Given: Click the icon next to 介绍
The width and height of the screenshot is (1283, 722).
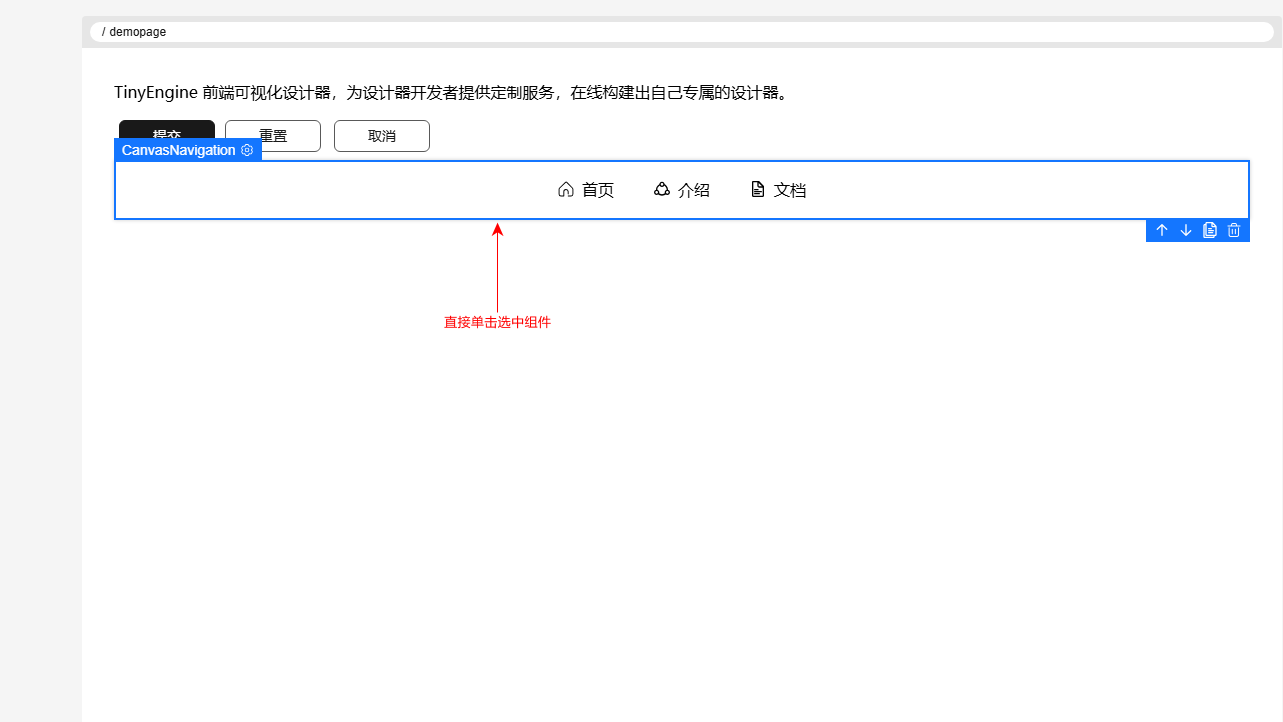Looking at the screenshot, I should click(x=662, y=189).
